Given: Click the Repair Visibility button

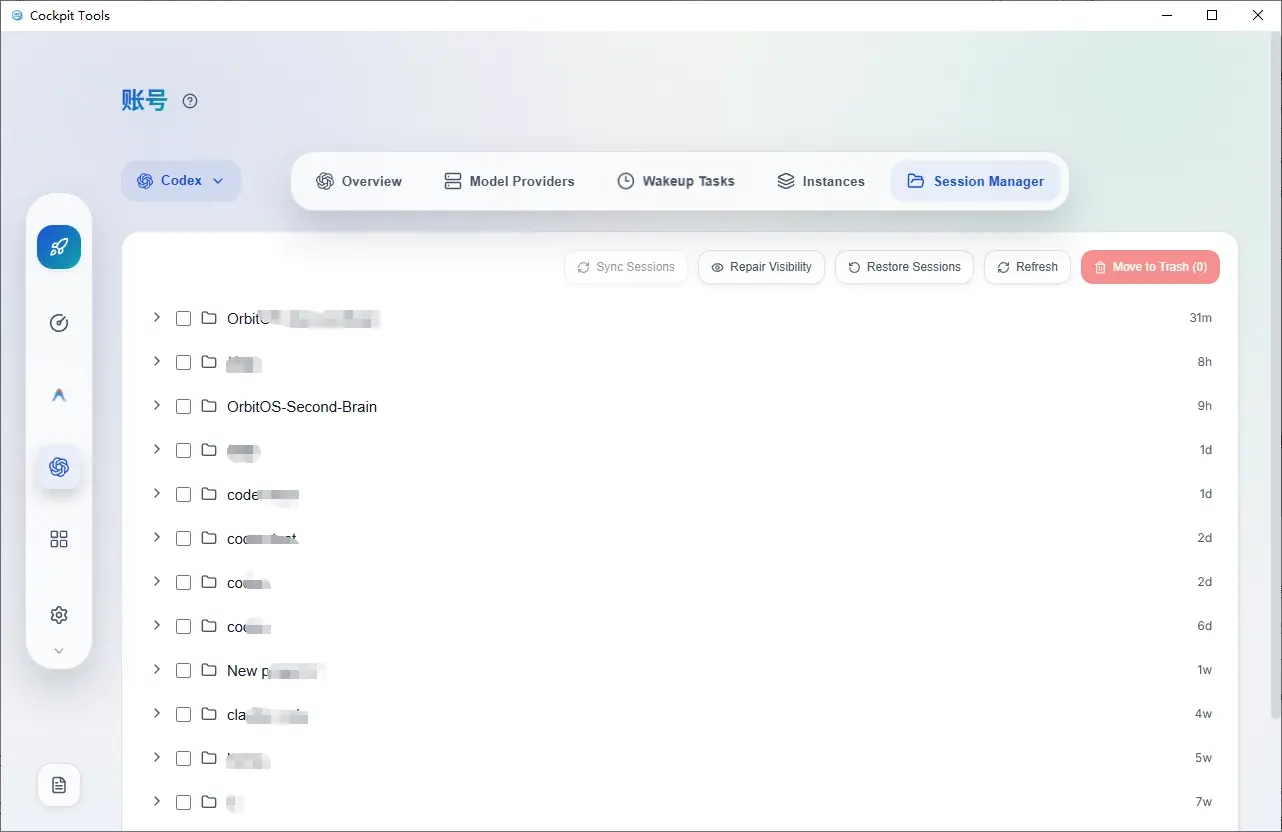Looking at the screenshot, I should tap(761, 267).
